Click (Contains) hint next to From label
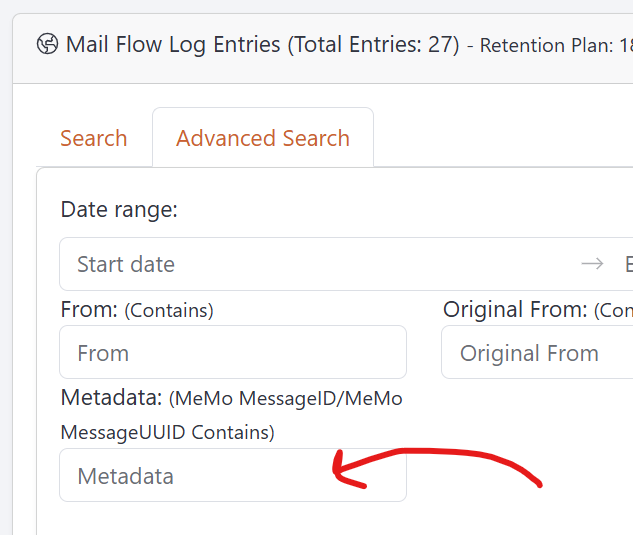Viewport: 633px width, 535px height. click(x=169, y=311)
